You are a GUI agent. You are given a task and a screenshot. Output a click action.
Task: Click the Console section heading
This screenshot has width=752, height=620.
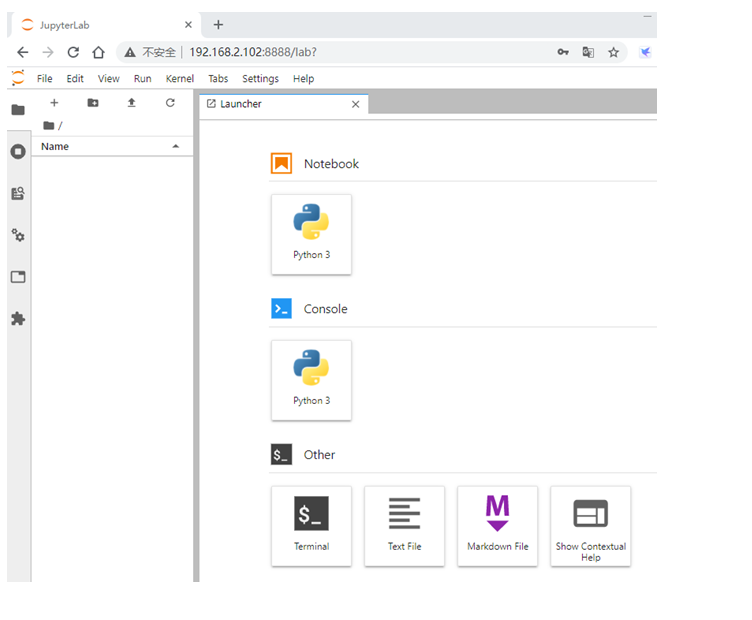click(325, 309)
